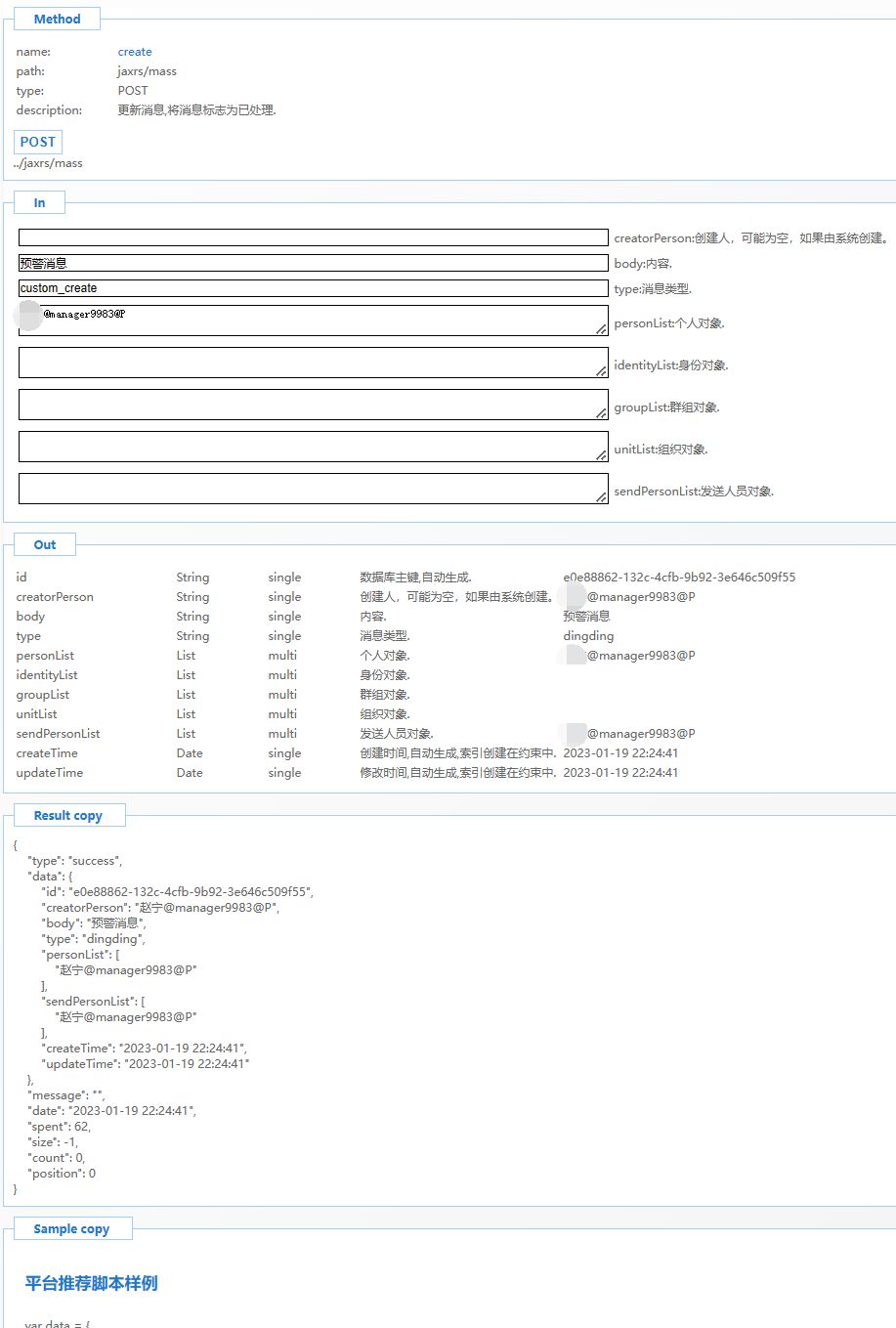
Task: Click the Method section legend
Action: click(57, 19)
